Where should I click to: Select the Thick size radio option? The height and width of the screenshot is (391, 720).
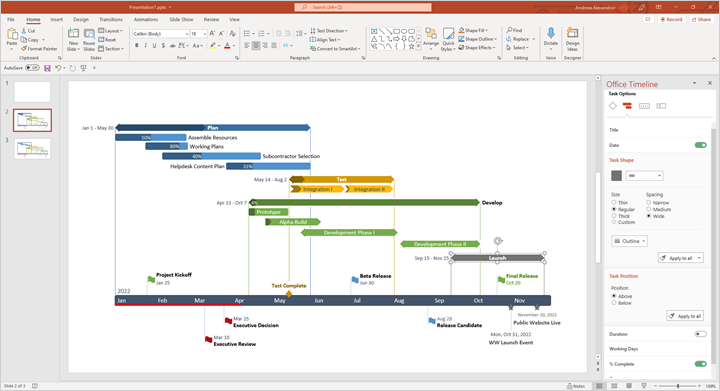click(x=614, y=216)
